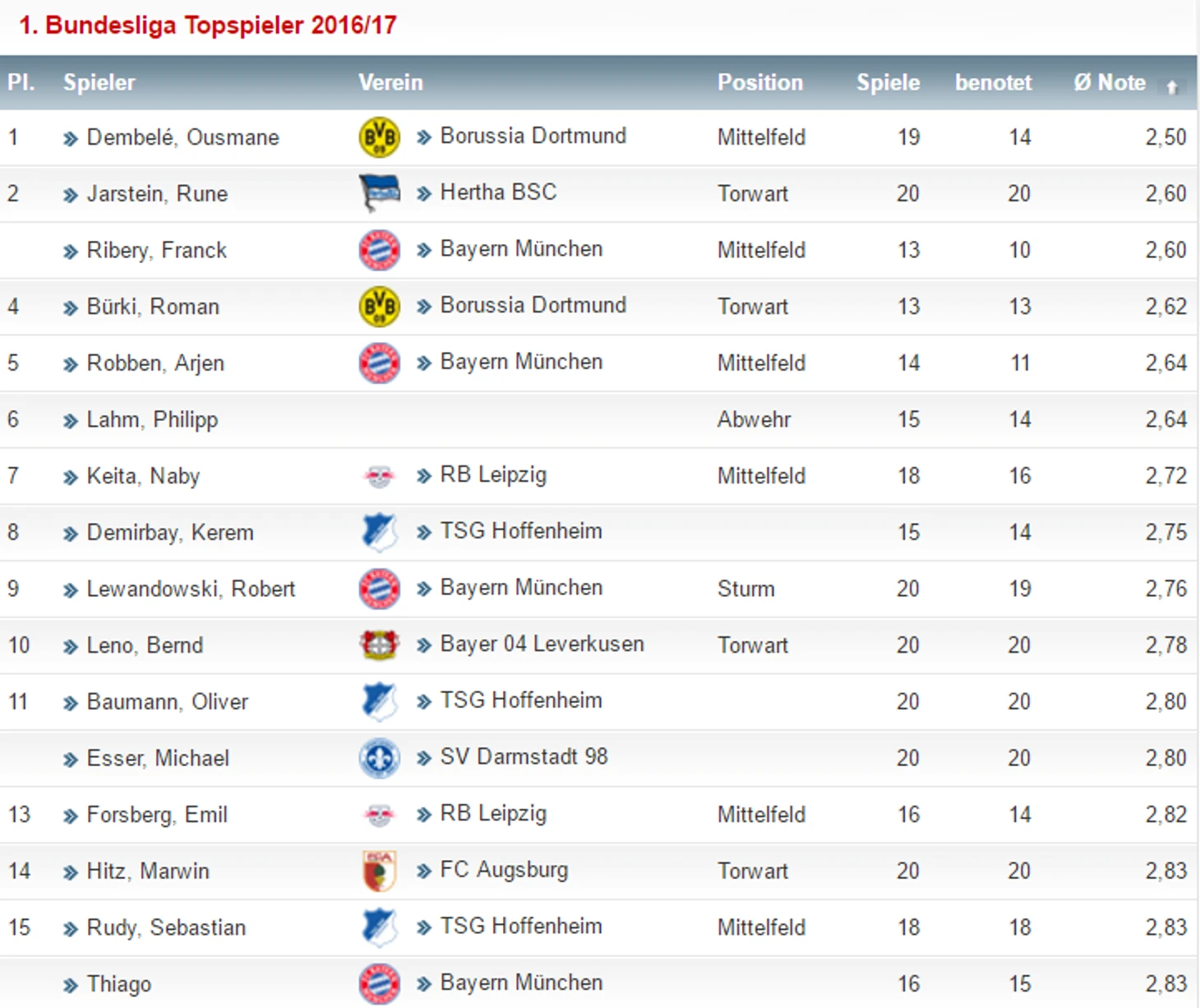Viewport: 1200px width, 1008px height.
Task: Click the FC Augsburg crest
Action: tap(379, 872)
